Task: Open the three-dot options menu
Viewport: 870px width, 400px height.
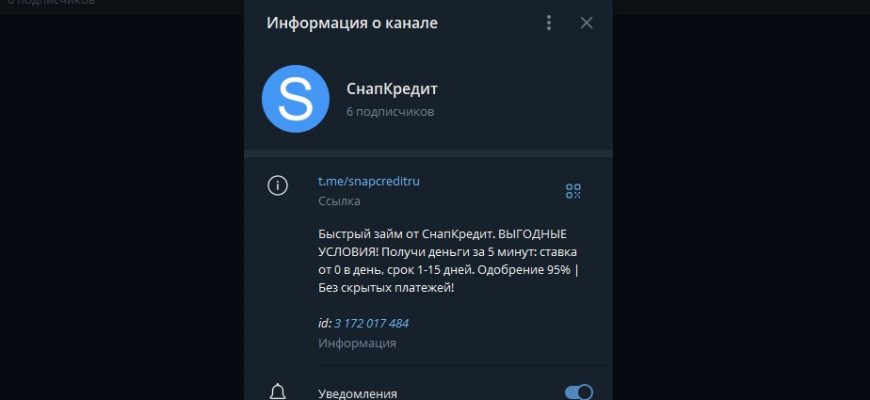Action: click(549, 23)
